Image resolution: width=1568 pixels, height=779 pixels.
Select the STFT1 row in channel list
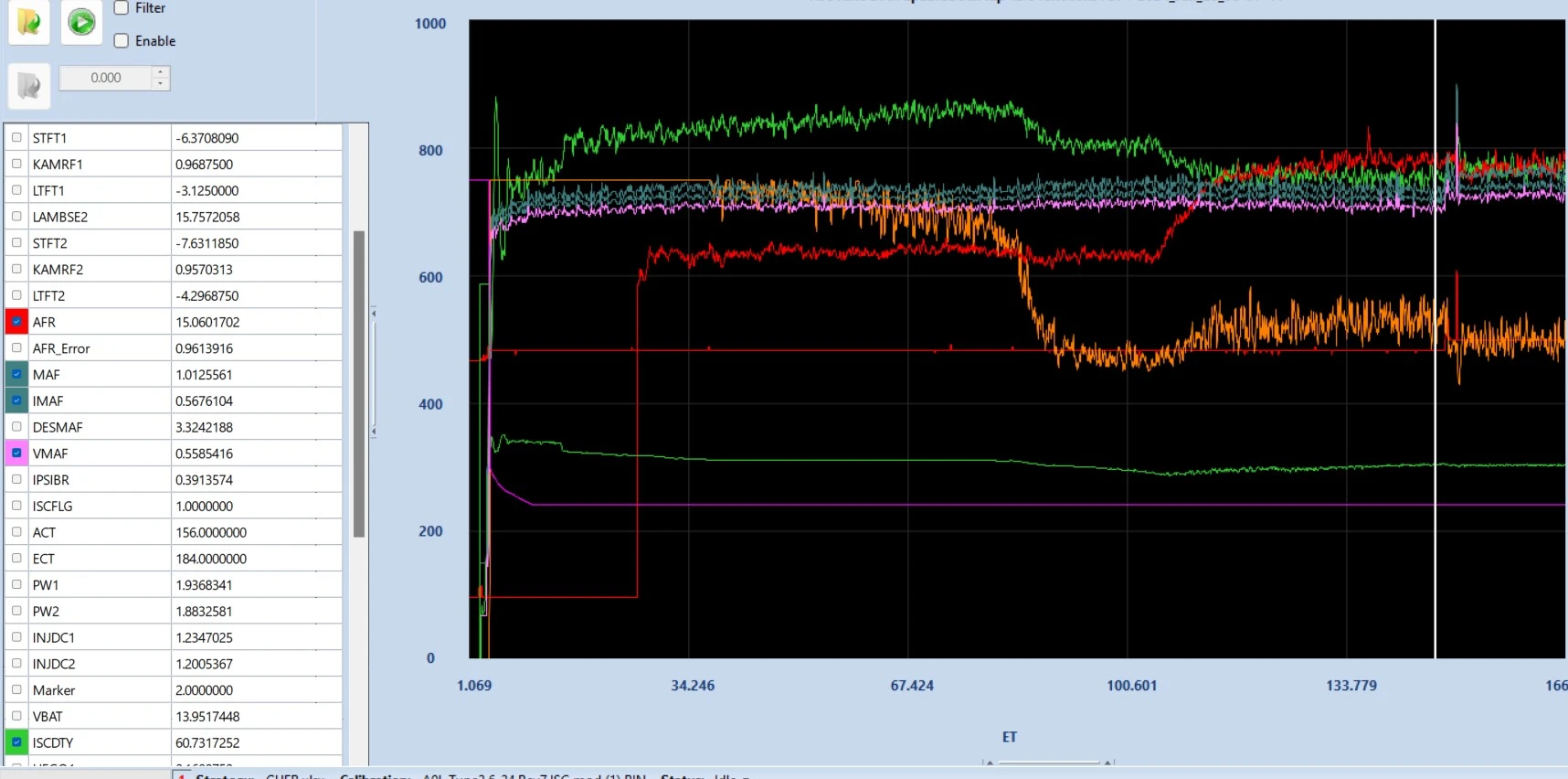point(174,138)
